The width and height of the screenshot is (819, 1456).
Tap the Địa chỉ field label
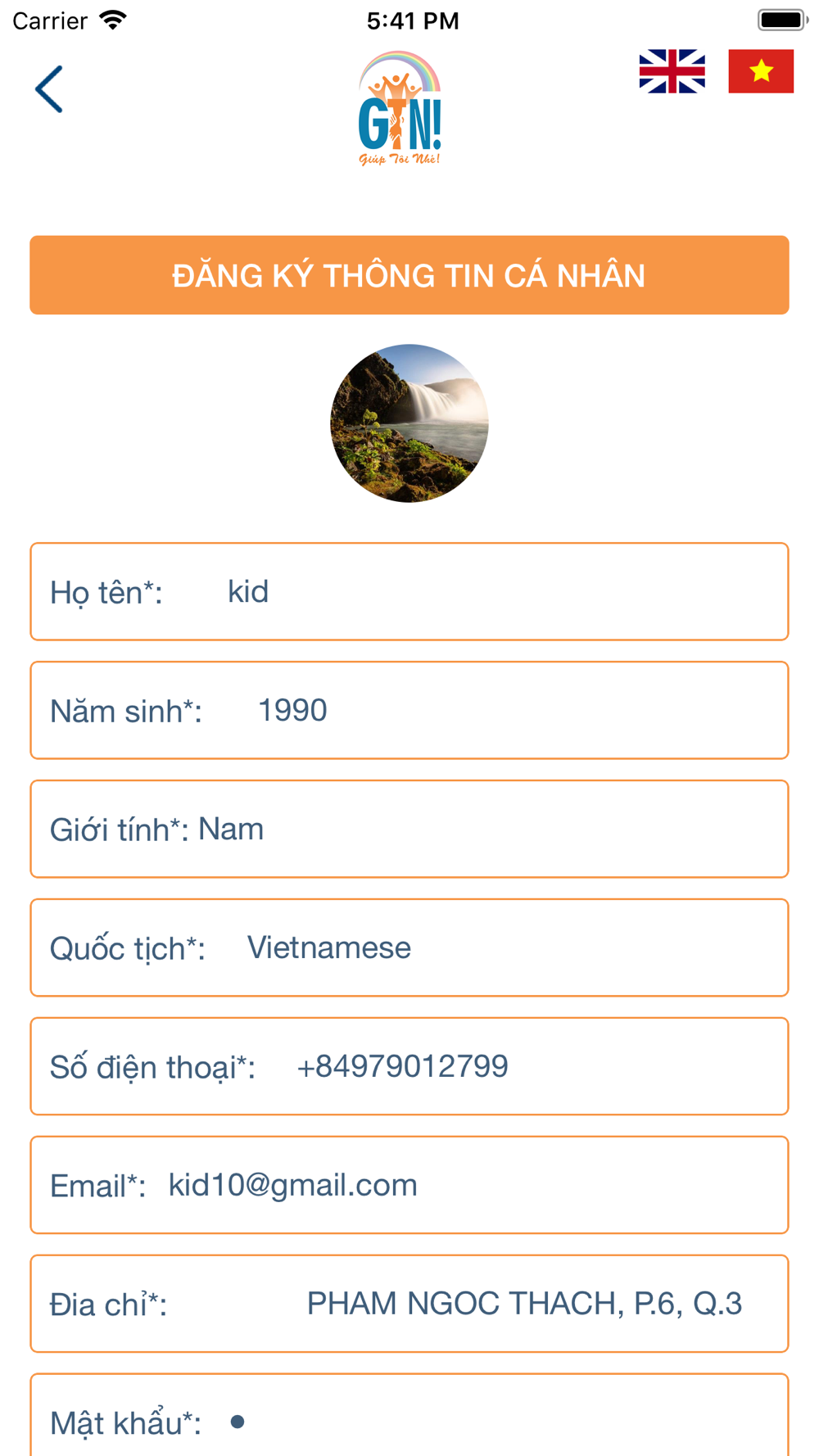108,1305
